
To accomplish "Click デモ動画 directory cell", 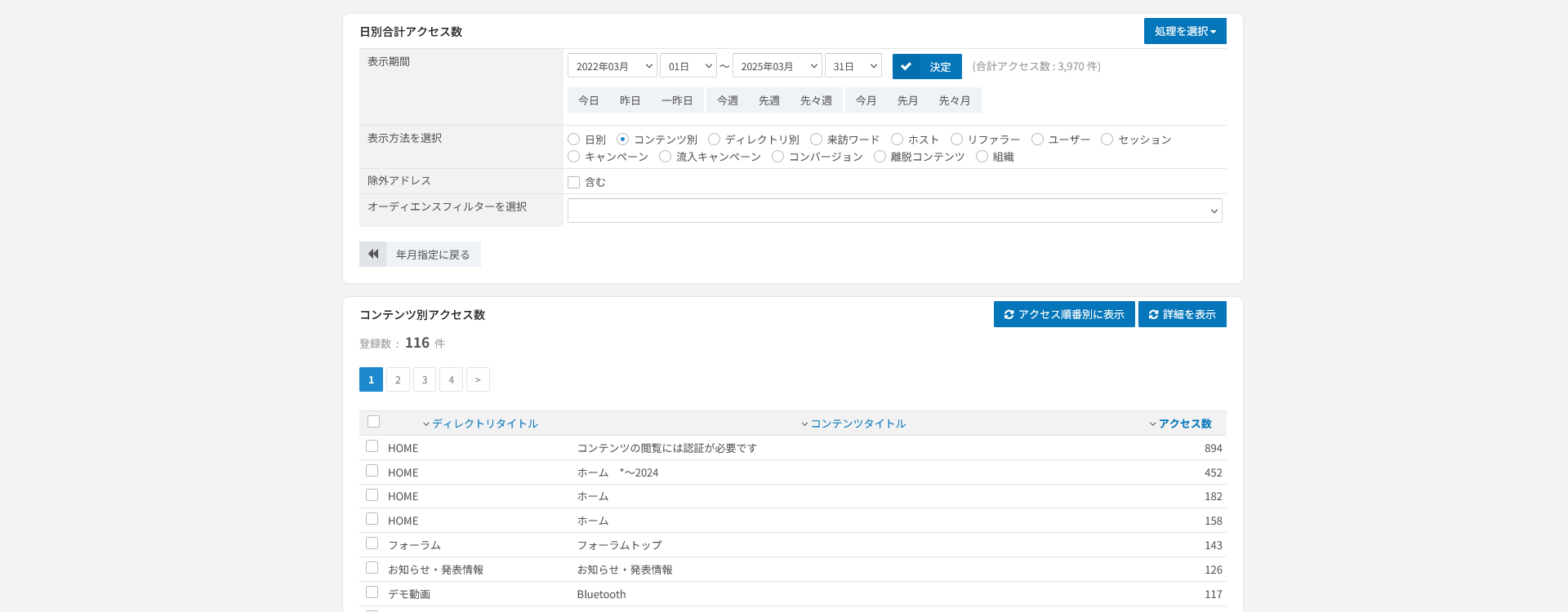I will (409, 595).
